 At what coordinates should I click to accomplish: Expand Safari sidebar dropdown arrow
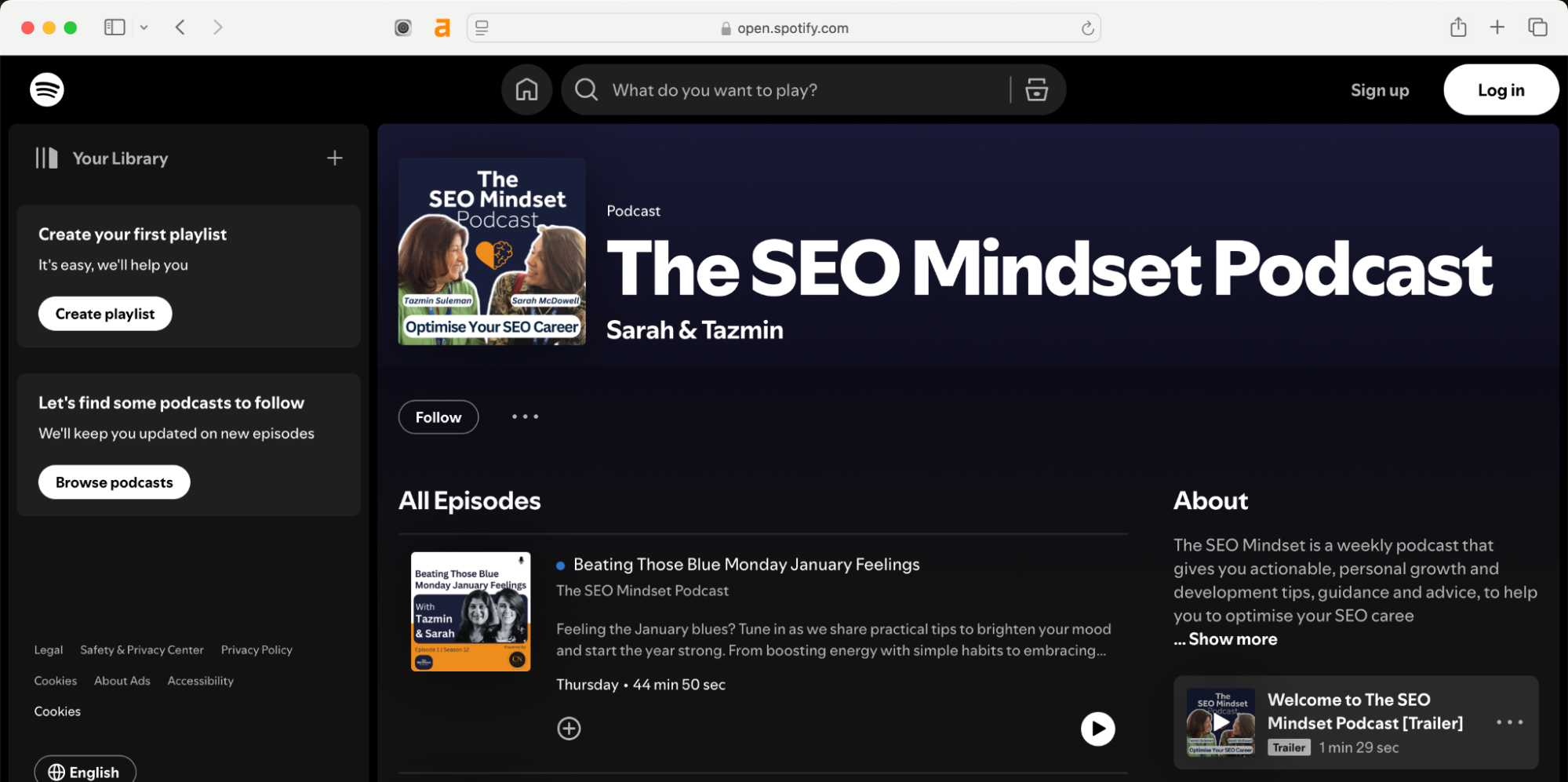coord(144,27)
